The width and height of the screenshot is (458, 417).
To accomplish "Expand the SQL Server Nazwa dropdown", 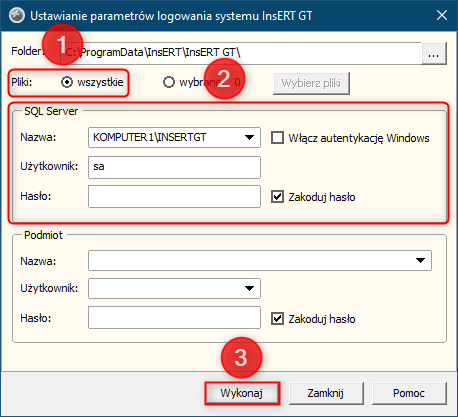I will pyautogui.click(x=249, y=137).
